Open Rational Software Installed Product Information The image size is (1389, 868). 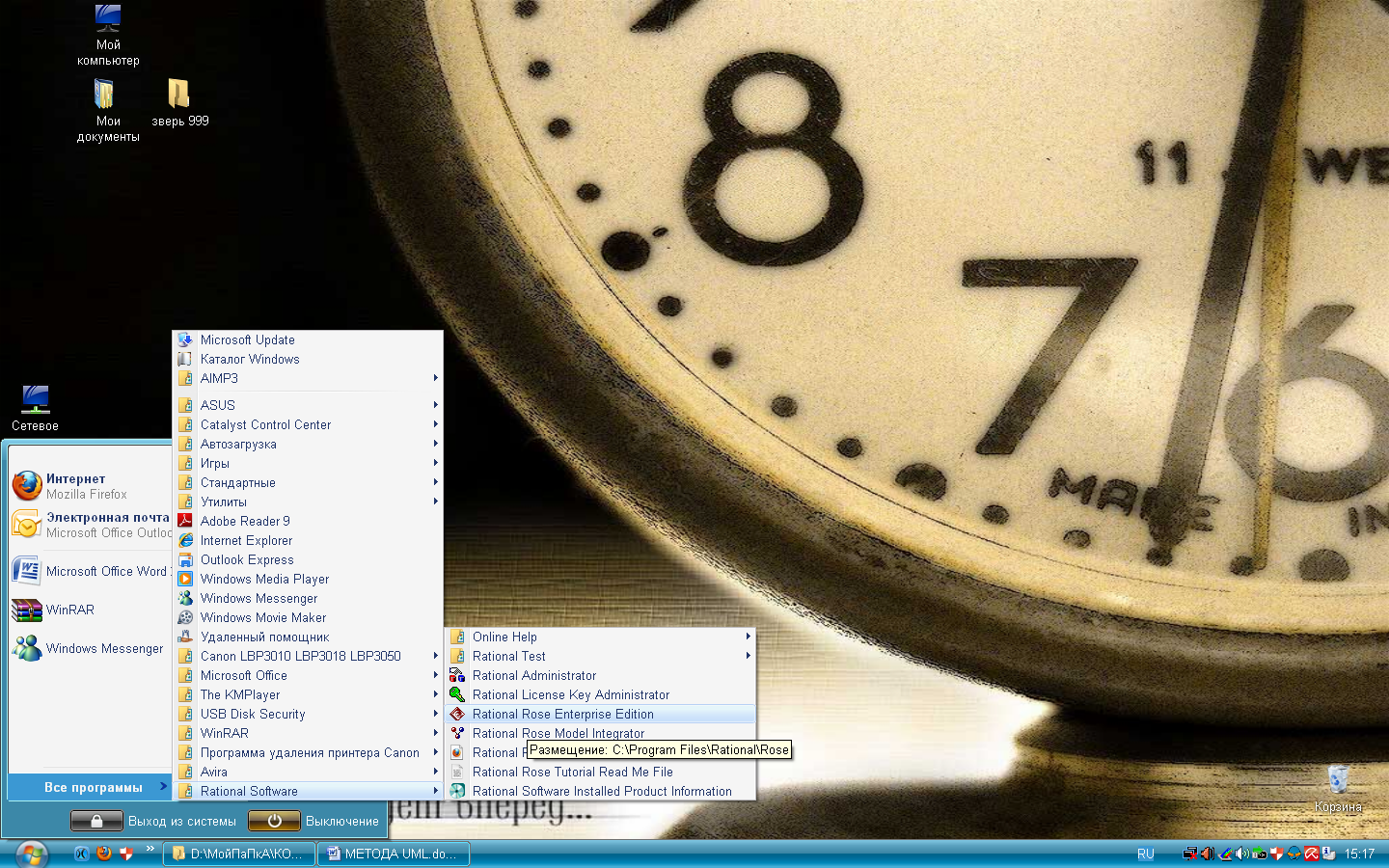(x=600, y=791)
